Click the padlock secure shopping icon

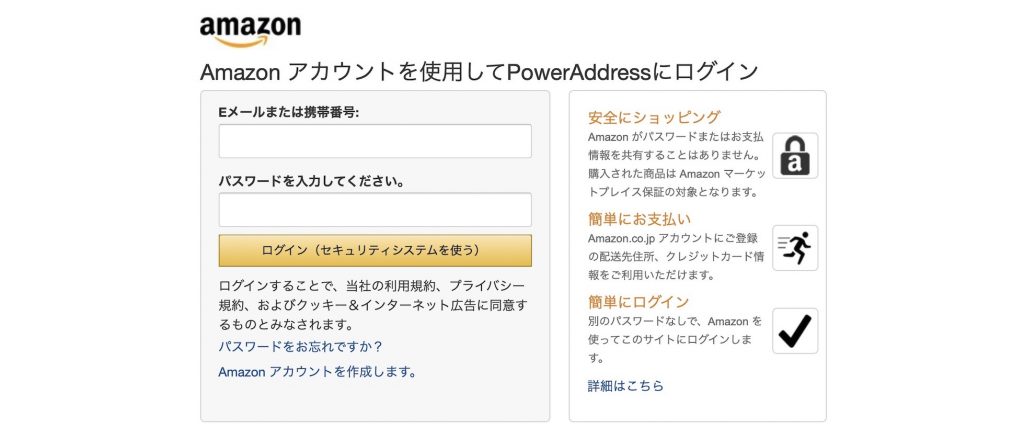pyautogui.click(x=795, y=155)
